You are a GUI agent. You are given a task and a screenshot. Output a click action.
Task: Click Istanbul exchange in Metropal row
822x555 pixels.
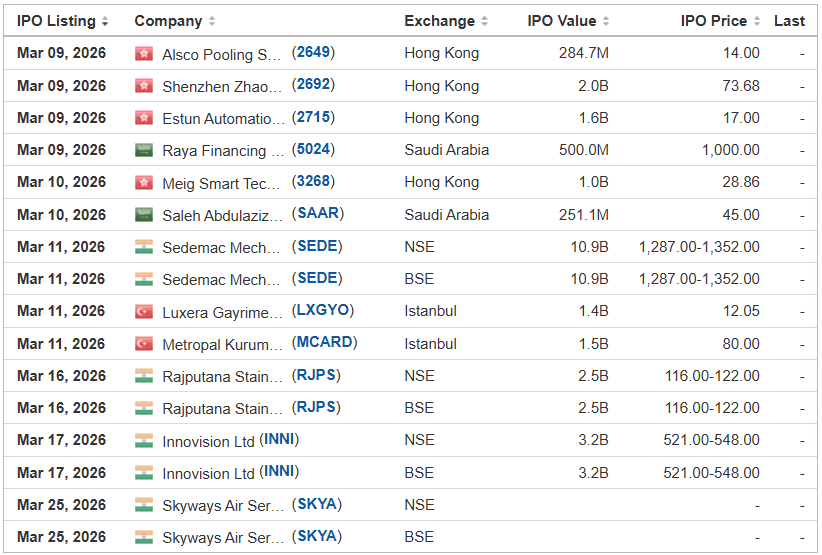coord(430,344)
